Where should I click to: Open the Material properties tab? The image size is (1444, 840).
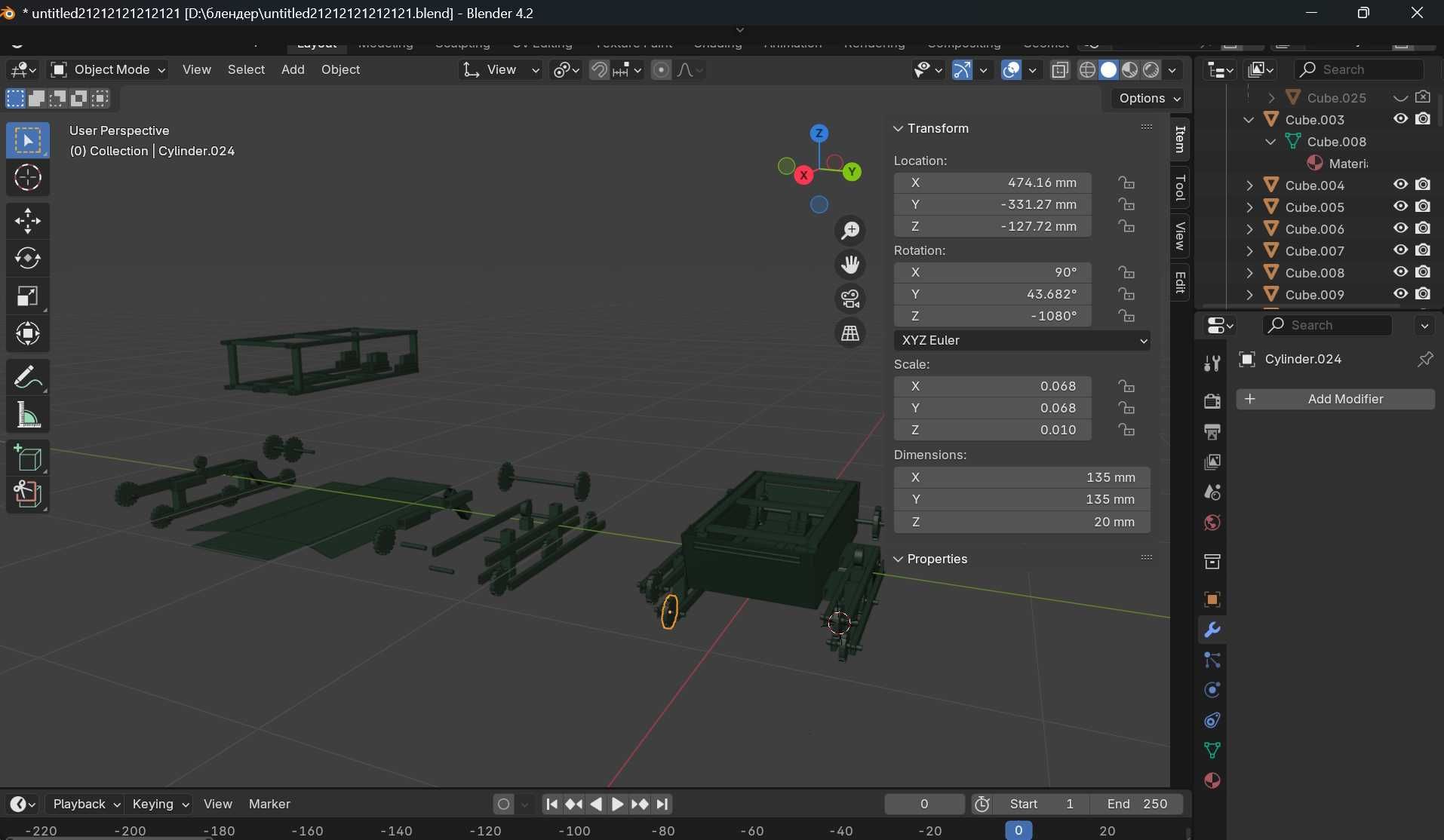click(1212, 780)
